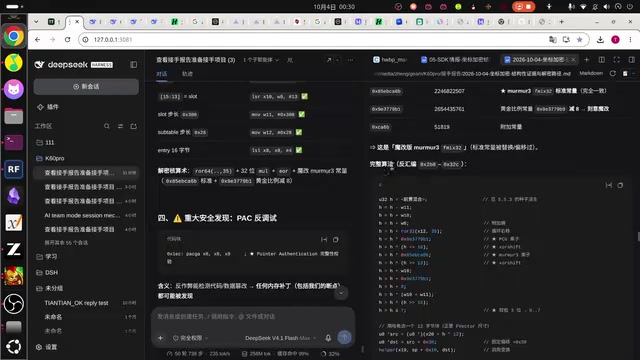The image size is (640, 360).
Task: Open the hwbp_mo file tab
Action: 390,60
